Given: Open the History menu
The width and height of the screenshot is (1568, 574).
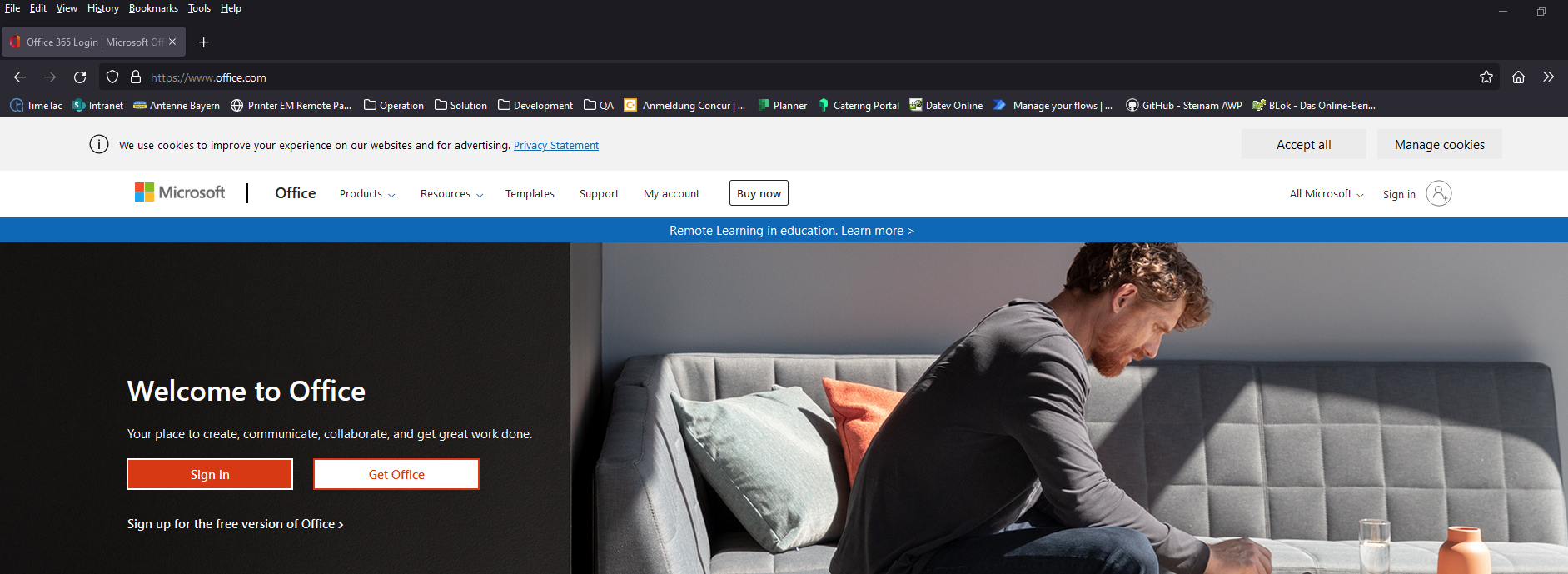Looking at the screenshot, I should pos(103,8).
